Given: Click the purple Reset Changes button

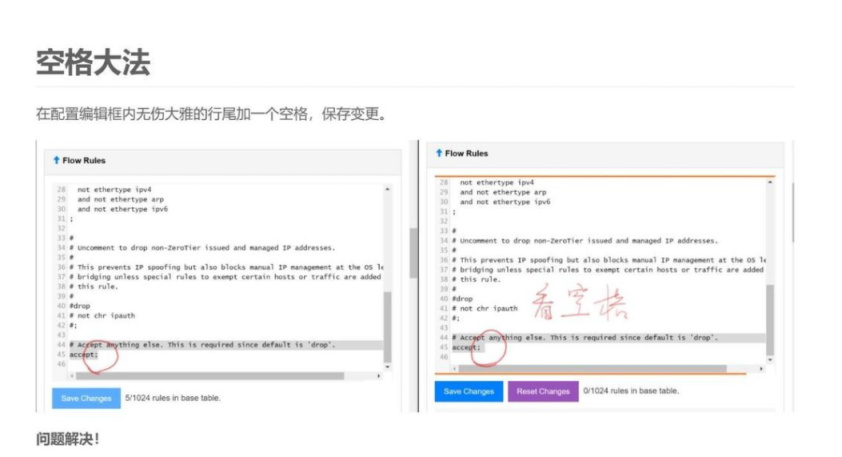Looking at the screenshot, I should [543, 391].
